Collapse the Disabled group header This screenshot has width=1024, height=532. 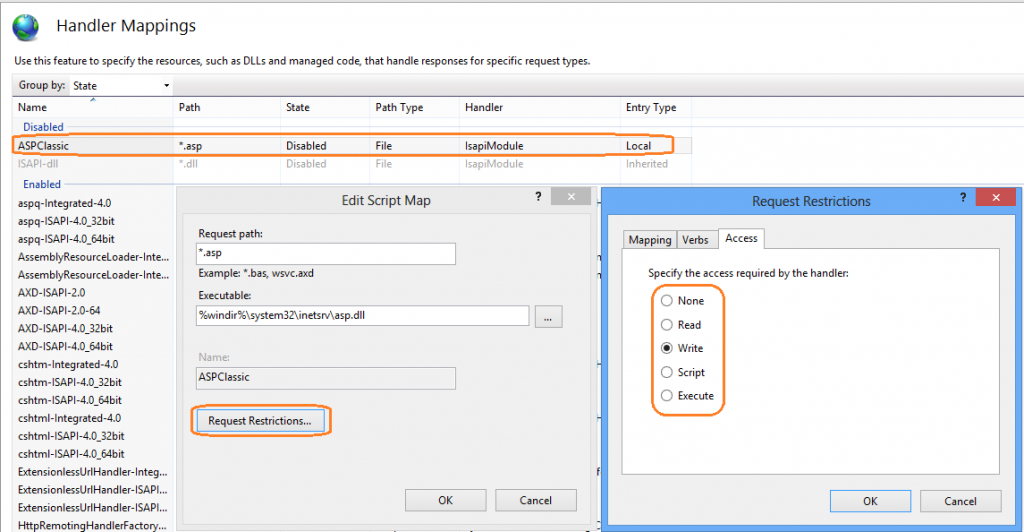[43, 127]
